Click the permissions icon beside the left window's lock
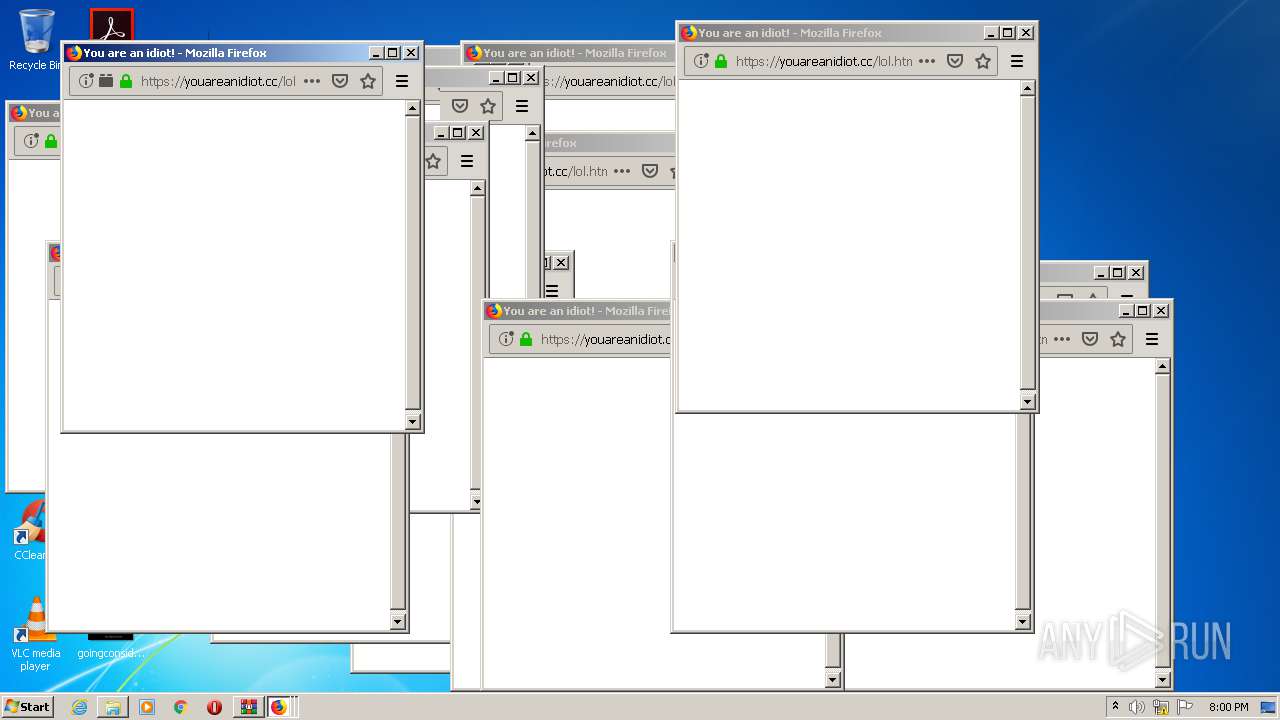1280x720 pixels. click(x=106, y=81)
